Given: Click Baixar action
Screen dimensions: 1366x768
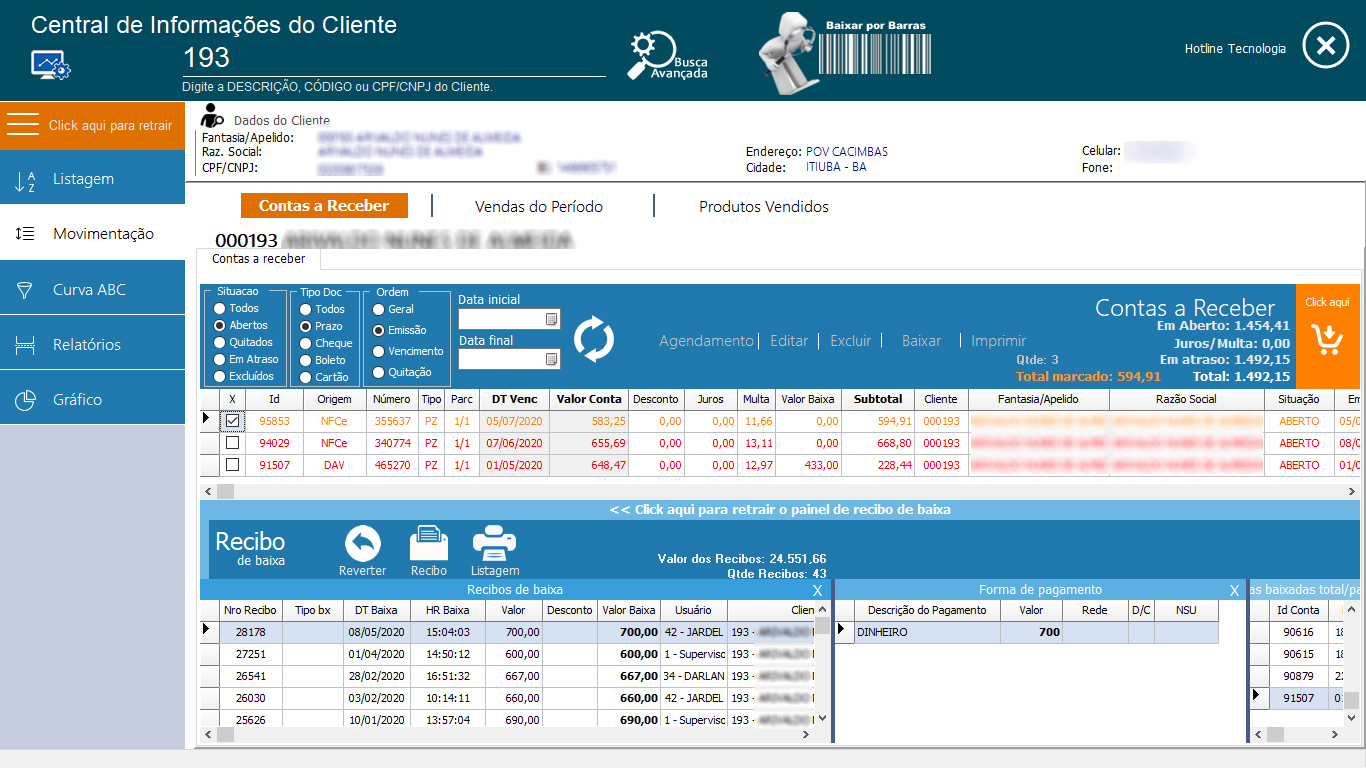Looking at the screenshot, I should (x=922, y=341).
